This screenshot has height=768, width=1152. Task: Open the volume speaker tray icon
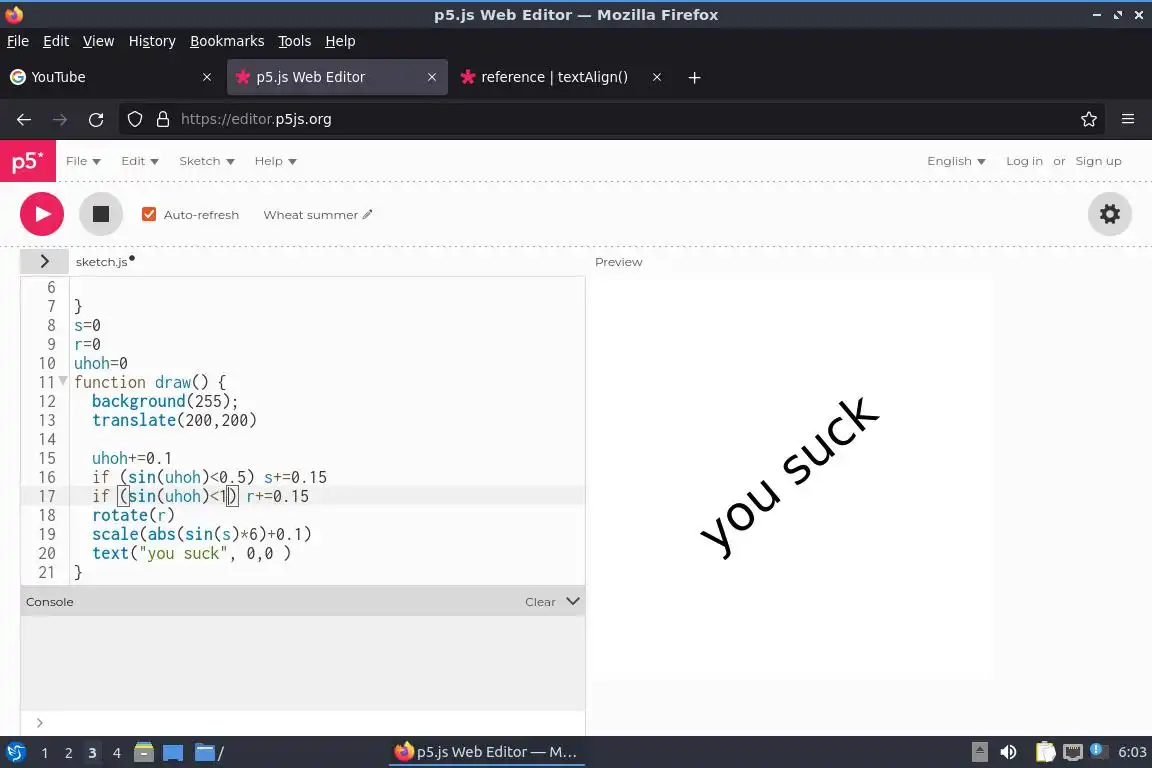click(1008, 752)
